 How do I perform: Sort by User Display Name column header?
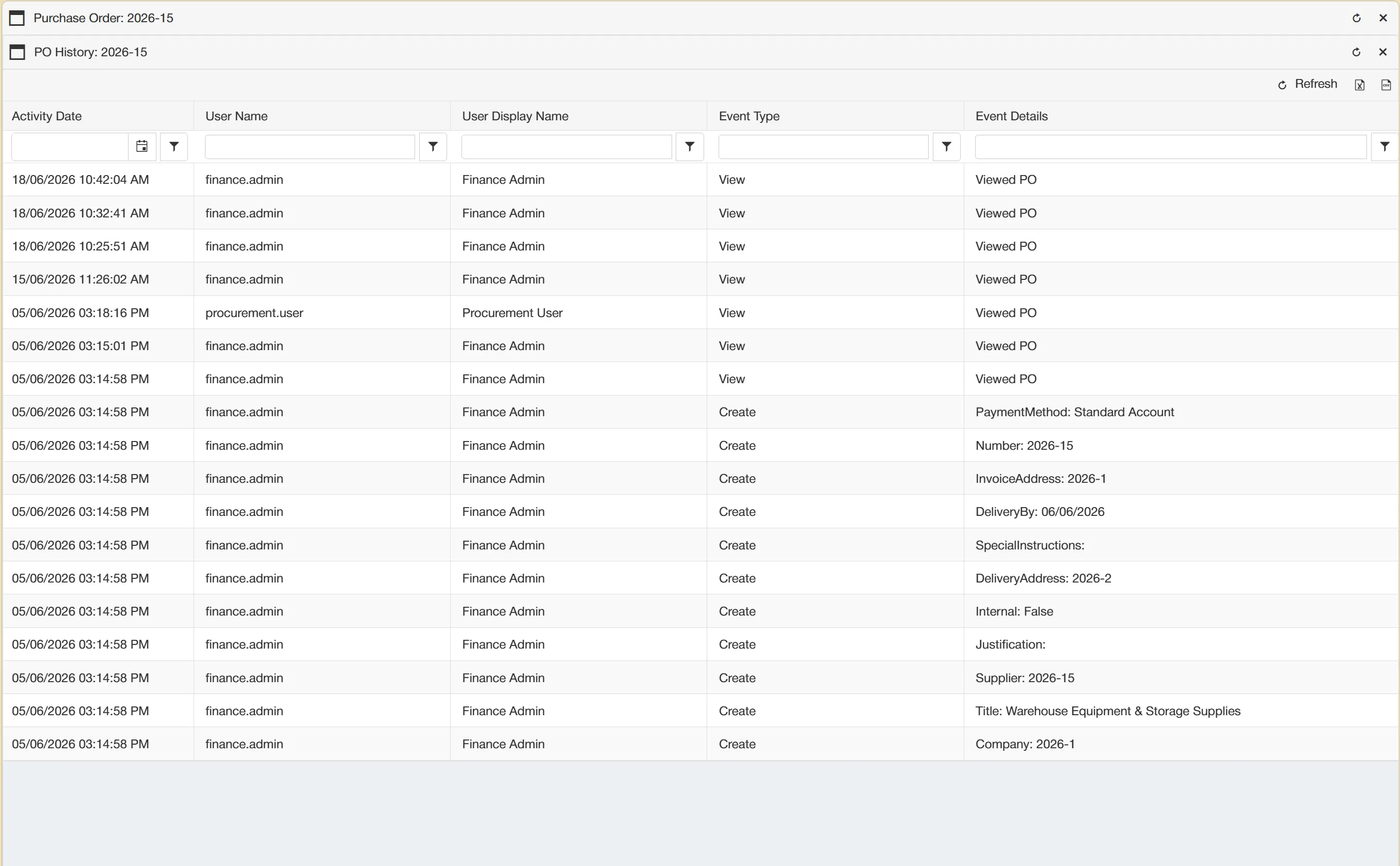(x=515, y=116)
